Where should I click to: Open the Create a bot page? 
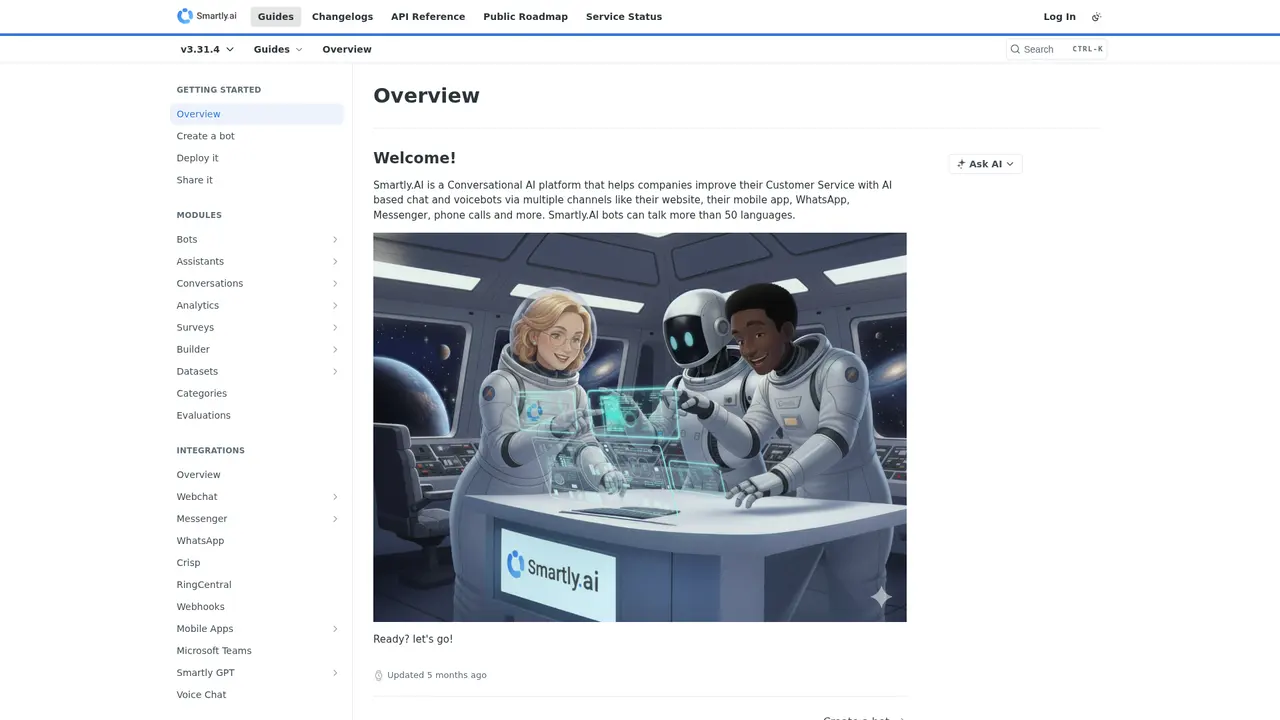pyautogui.click(x=257, y=136)
